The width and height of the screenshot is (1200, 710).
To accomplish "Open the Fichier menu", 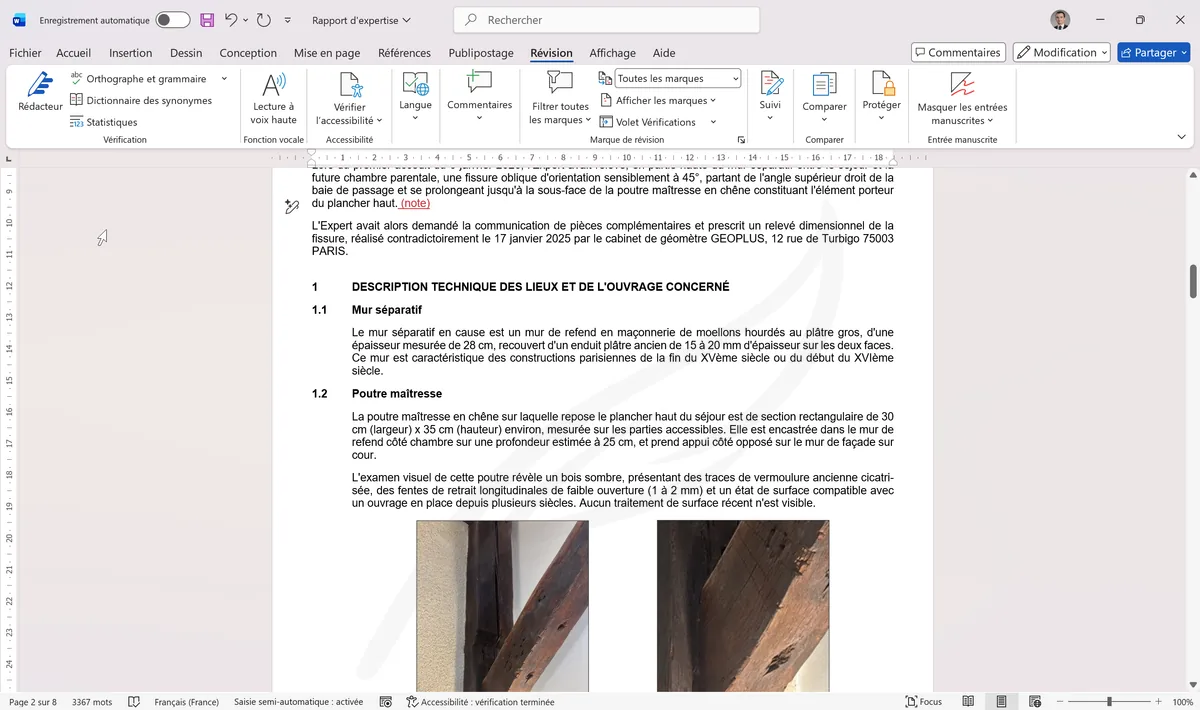I will tap(24, 53).
